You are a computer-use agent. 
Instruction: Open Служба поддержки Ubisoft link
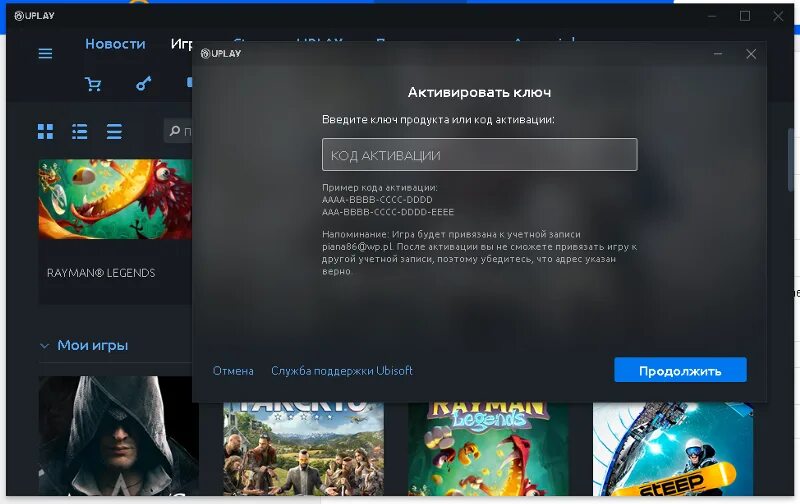pos(342,371)
